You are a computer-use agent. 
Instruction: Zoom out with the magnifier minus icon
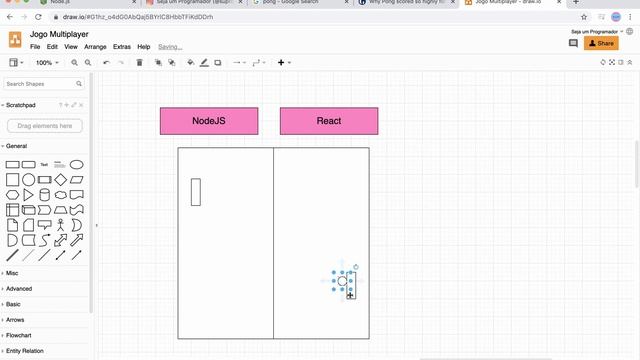point(88,62)
